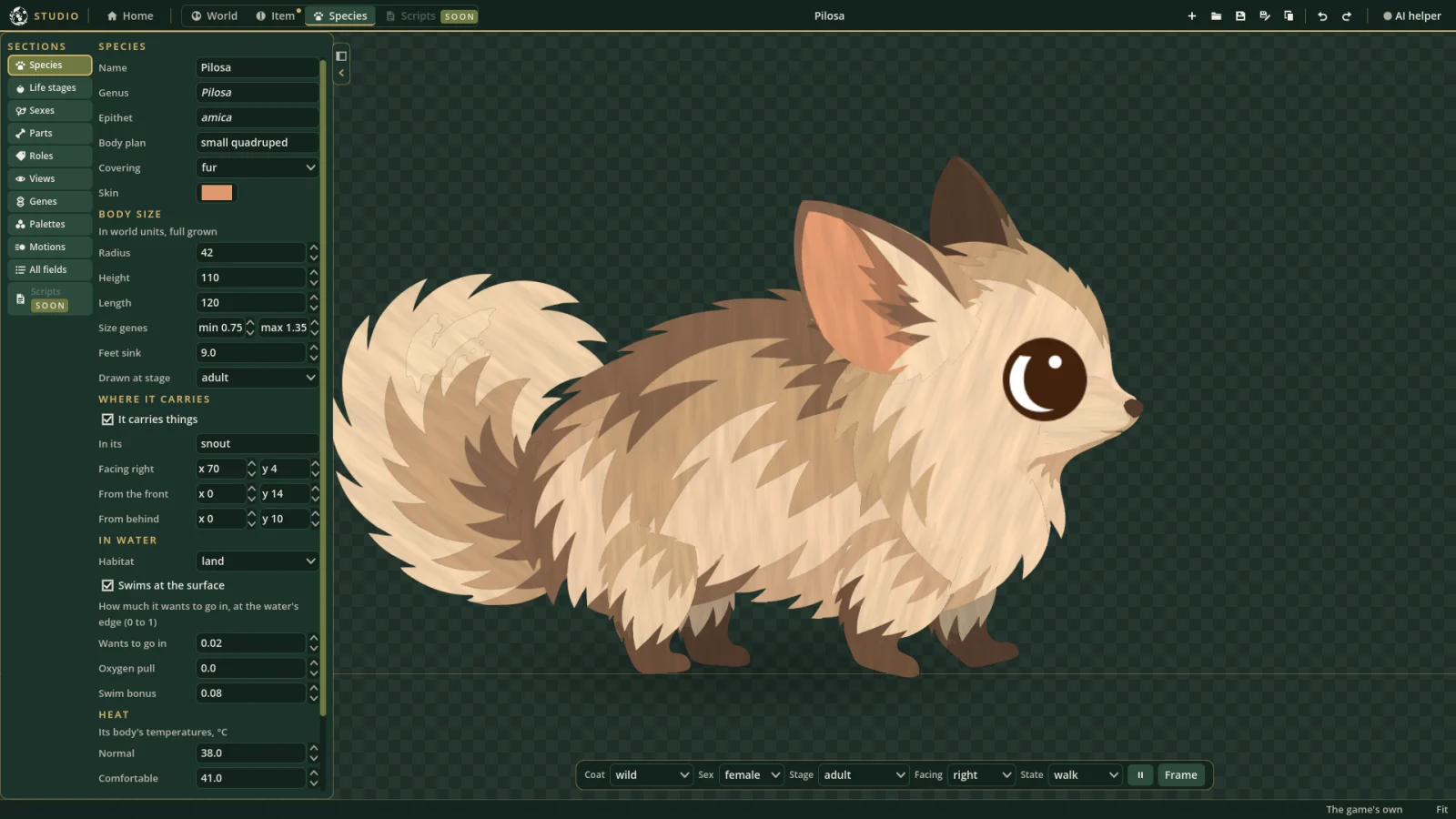Viewport: 1456px width, 819px height.
Task: Open the 'Drawn at stage' dropdown
Action: tap(258, 378)
